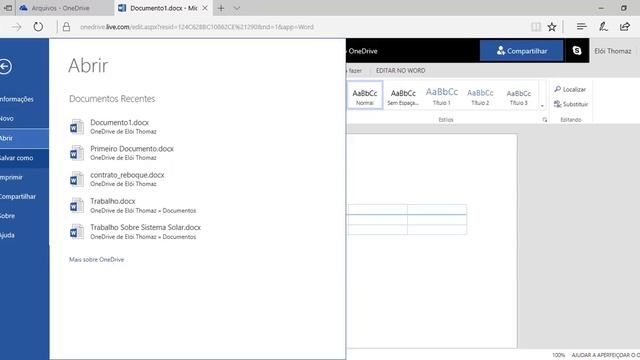The height and width of the screenshot is (360, 640).
Task: Click the Elói Thomaz account name
Action: click(x=613, y=51)
